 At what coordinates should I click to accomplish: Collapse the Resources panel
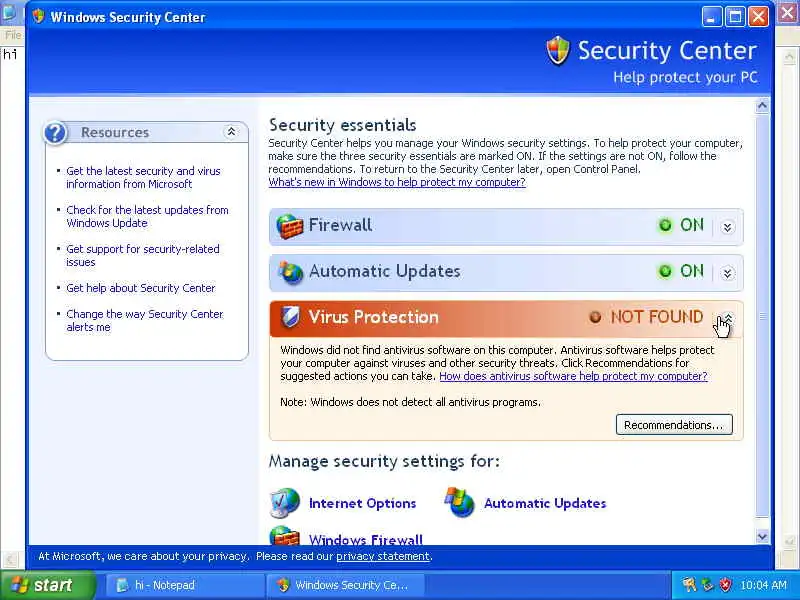[x=231, y=132]
